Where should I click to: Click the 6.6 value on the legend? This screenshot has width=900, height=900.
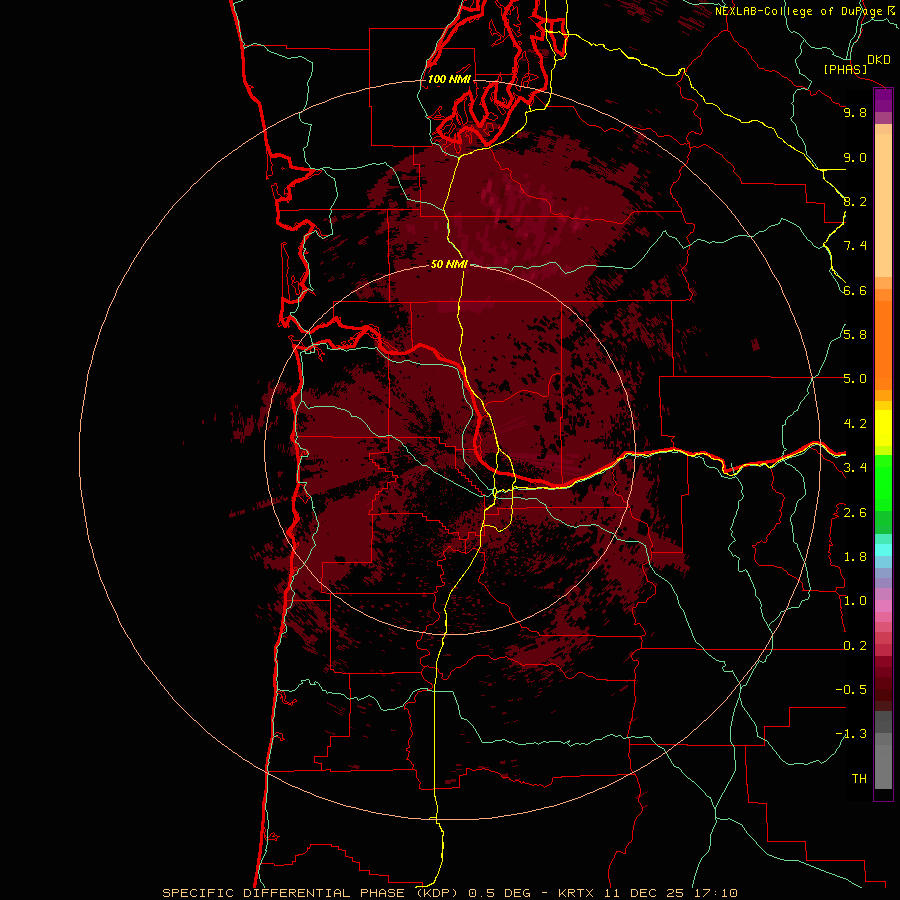point(855,290)
